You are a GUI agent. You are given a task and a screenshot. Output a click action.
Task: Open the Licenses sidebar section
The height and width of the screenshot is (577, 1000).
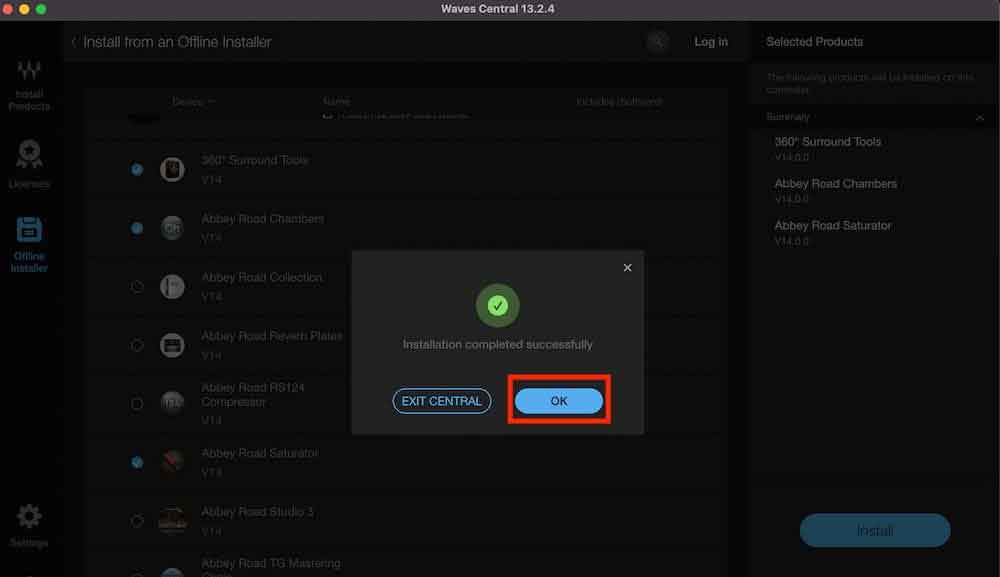pos(29,164)
